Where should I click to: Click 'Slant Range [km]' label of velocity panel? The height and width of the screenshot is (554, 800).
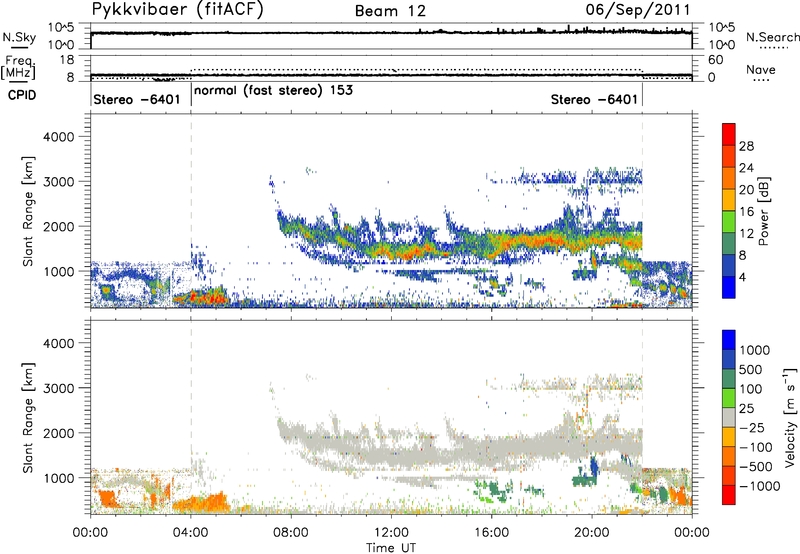tap(28, 417)
